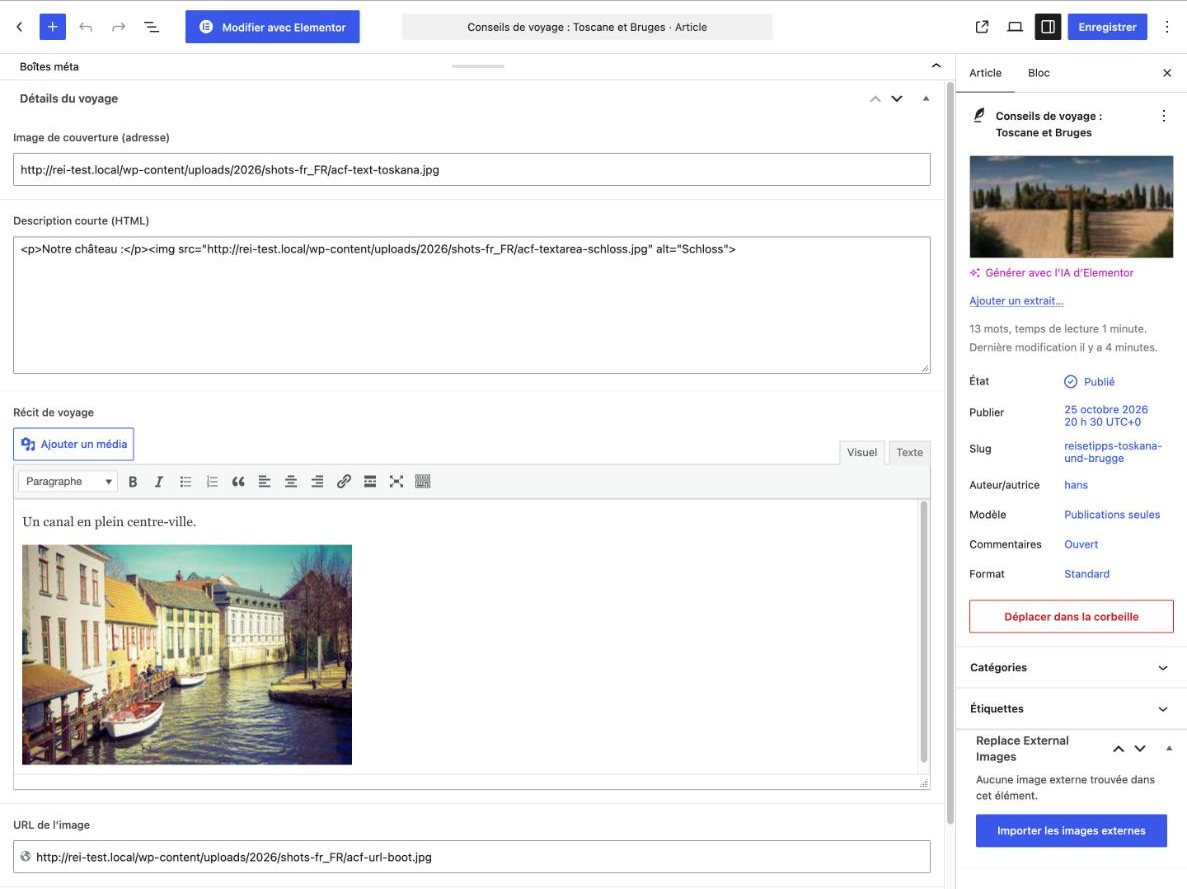The height and width of the screenshot is (889, 1187).
Task: Change the author hans
Action: pos(1076,485)
